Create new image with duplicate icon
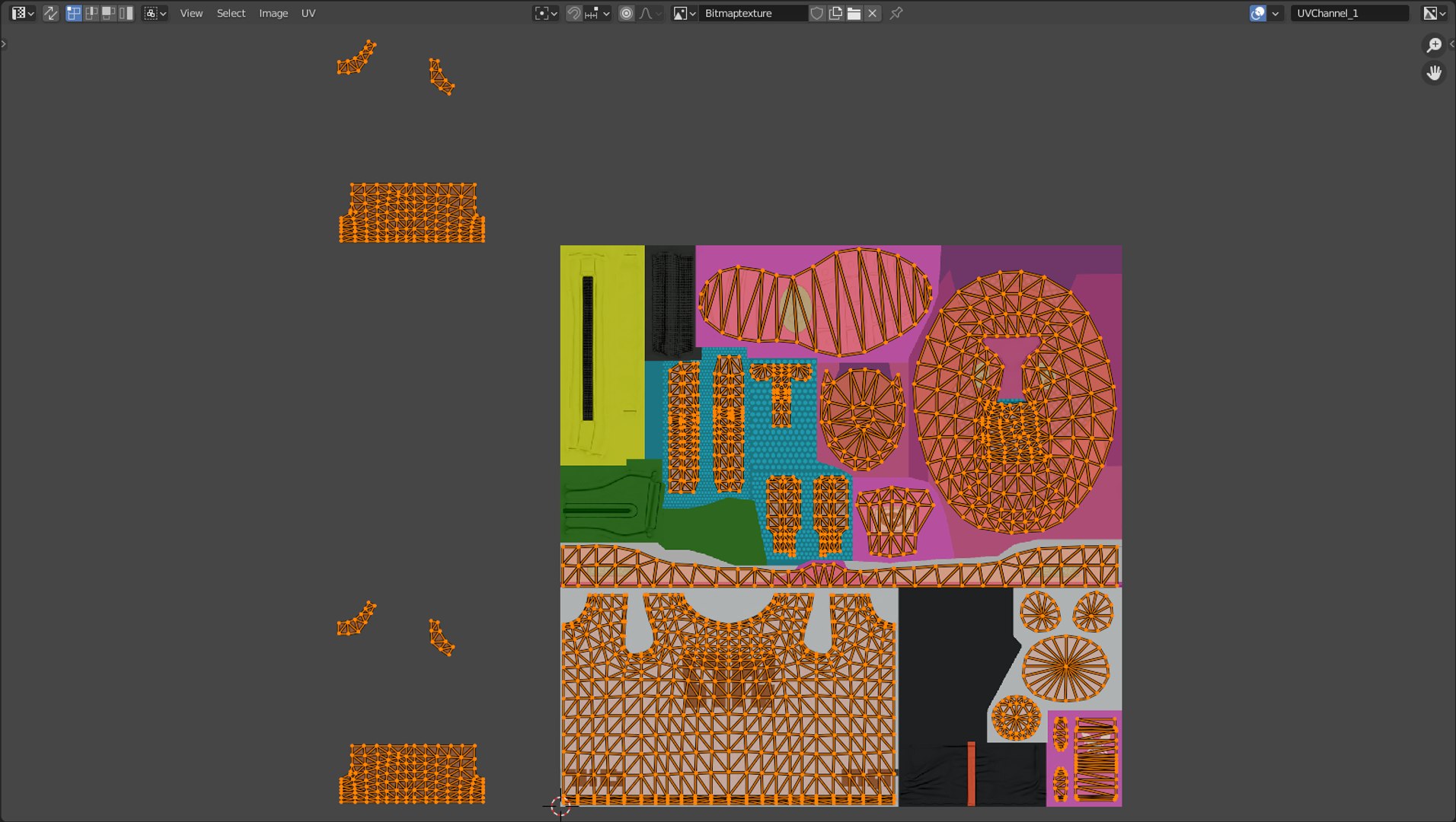This screenshot has height=822, width=1456. [x=835, y=13]
